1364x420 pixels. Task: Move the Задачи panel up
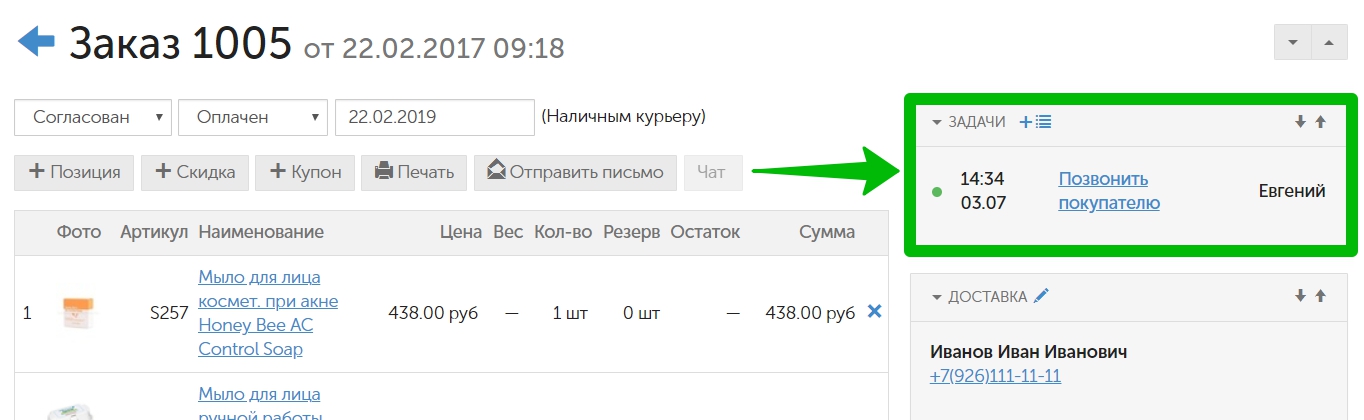pos(1320,122)
